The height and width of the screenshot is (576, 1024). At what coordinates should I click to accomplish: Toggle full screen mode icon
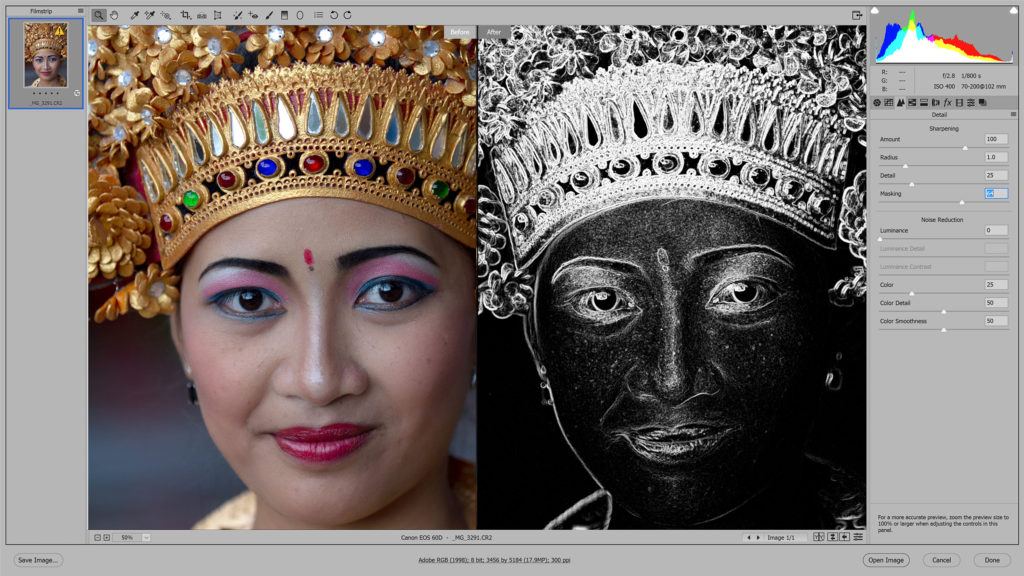857,15
